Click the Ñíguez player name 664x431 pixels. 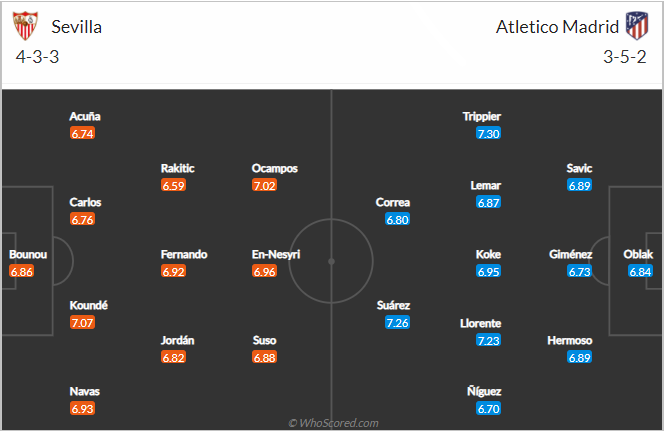(484, 391)
